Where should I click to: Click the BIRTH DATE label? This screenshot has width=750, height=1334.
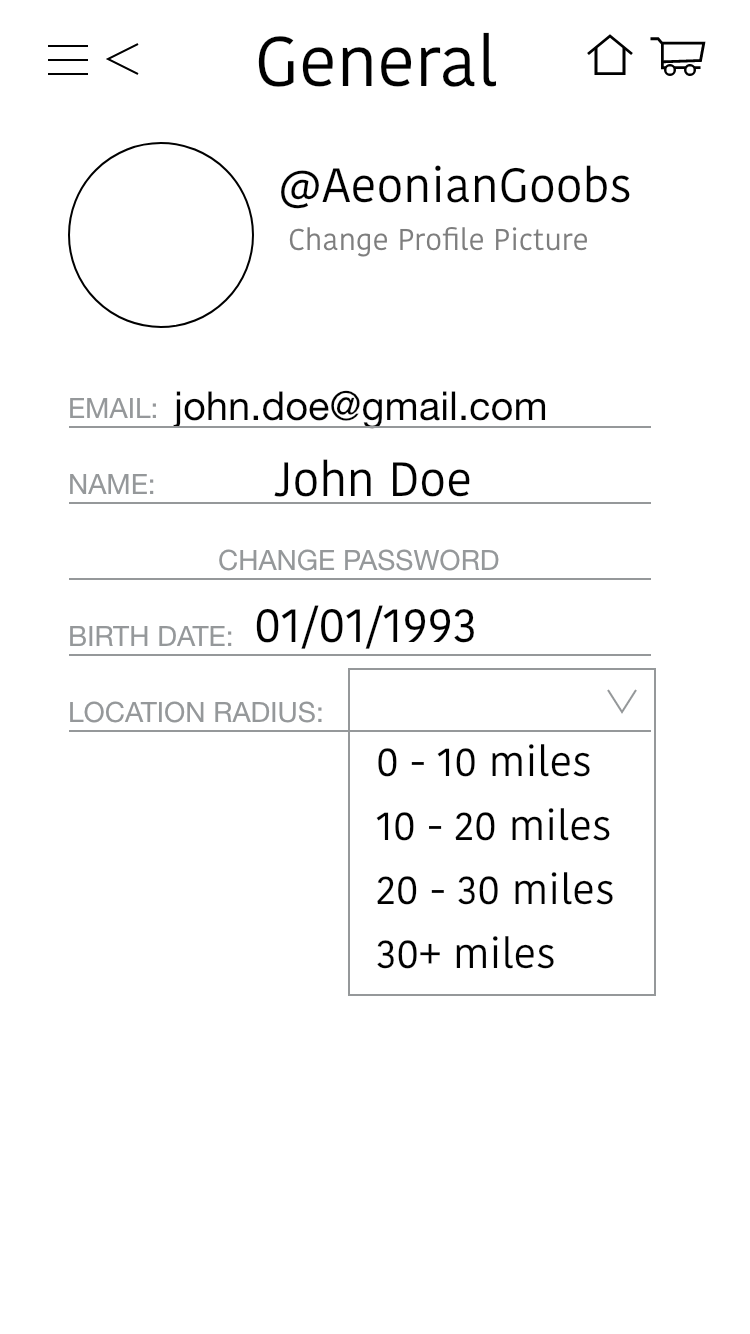pos(150,636)
